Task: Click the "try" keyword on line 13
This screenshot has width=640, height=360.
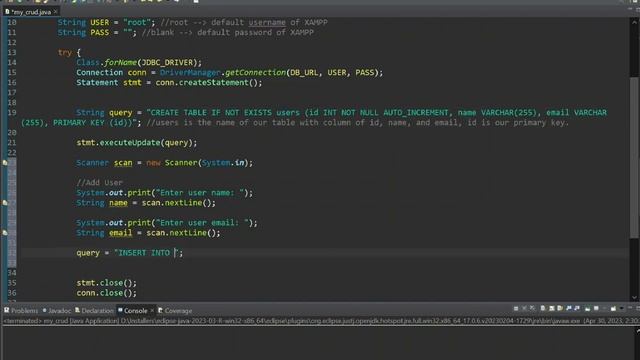Action: tap(64, 52)
